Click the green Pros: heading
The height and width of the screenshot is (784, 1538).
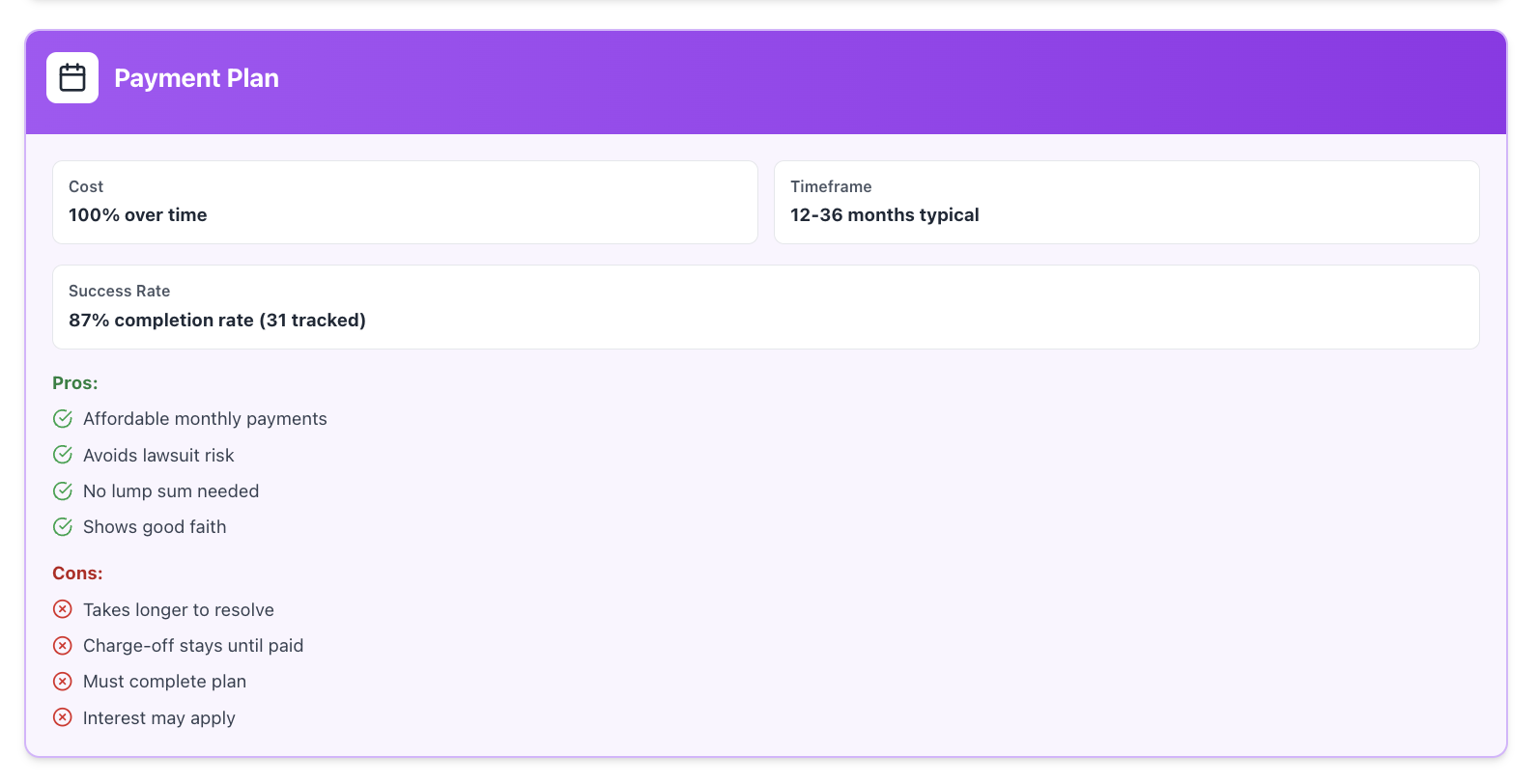(75, 383)
